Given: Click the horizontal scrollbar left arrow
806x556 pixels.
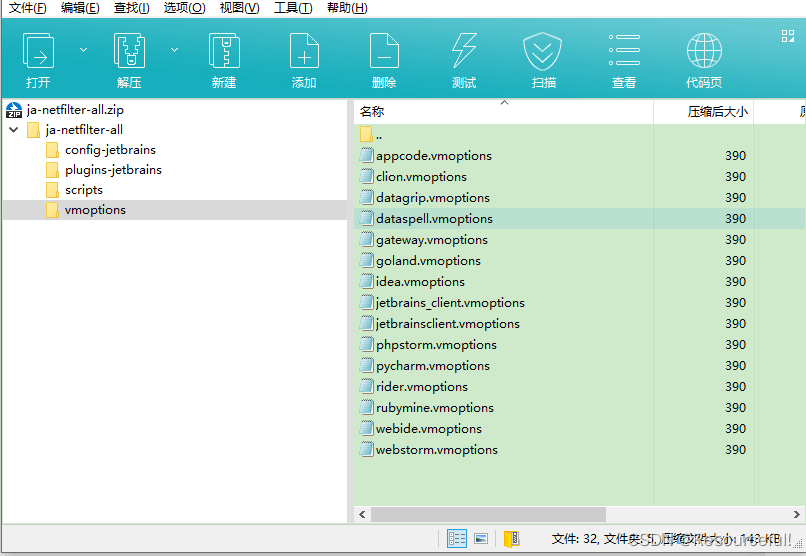Looking at the screenshot, I should (362, 514).
